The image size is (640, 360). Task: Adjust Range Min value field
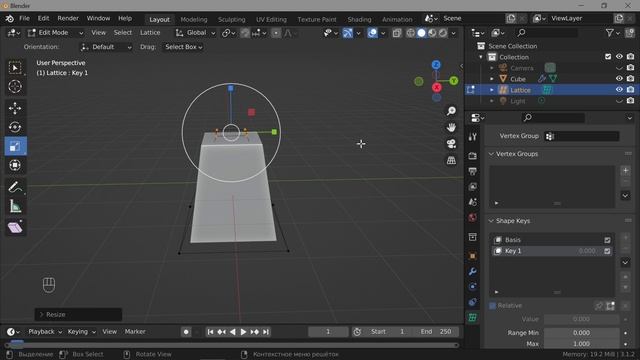581,333
